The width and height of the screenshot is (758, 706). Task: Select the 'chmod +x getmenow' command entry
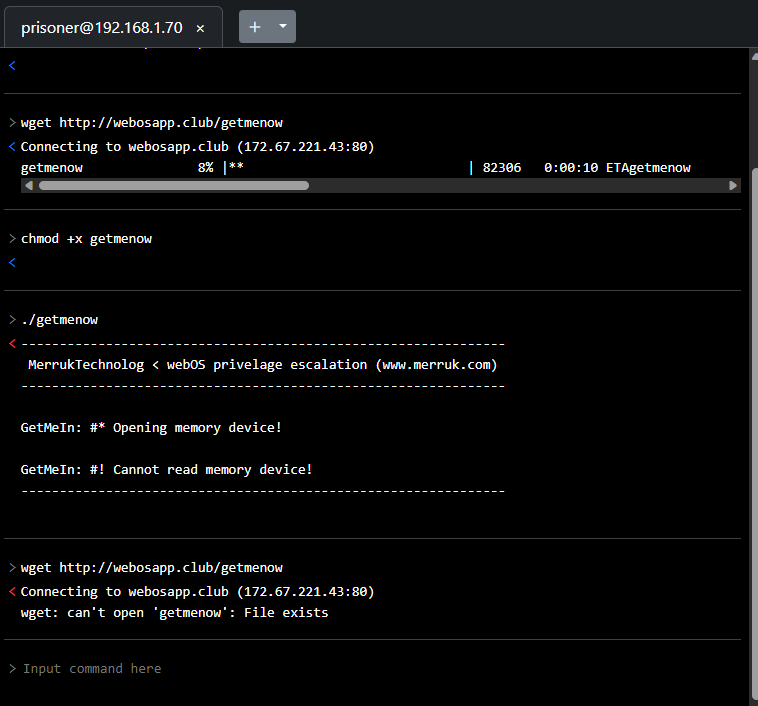coord(86,239)
